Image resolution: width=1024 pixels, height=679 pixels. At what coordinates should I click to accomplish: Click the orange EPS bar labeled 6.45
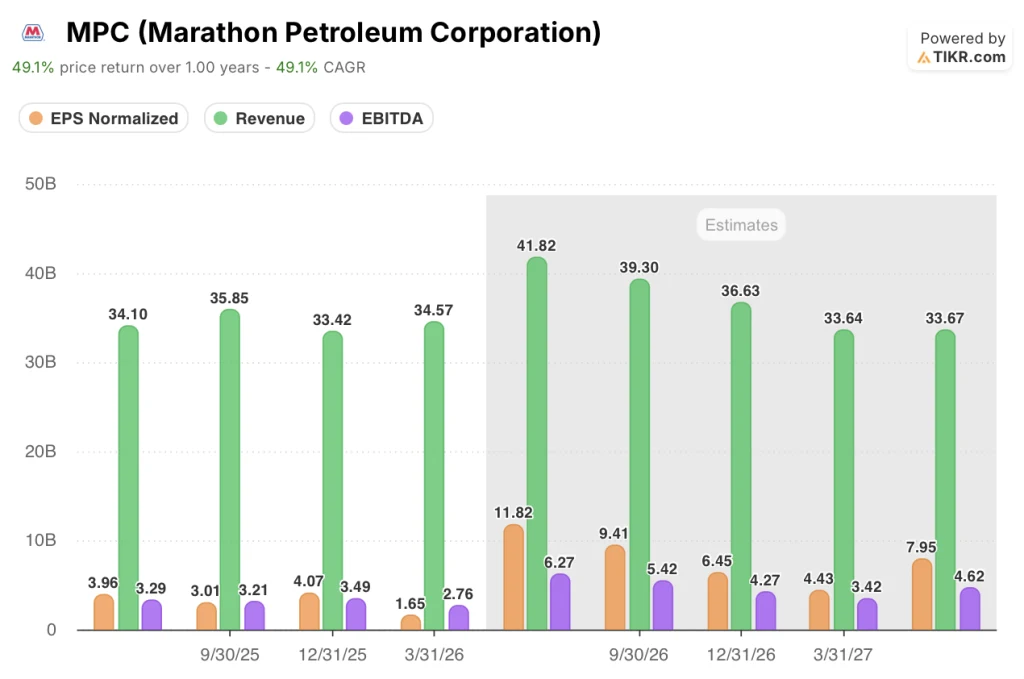[x=718, y=601]
